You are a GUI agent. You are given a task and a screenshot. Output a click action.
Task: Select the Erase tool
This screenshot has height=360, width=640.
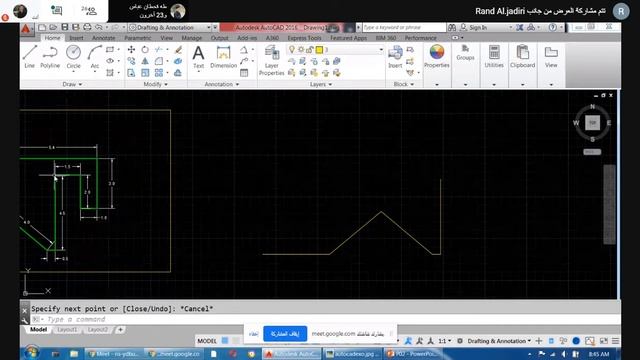pyautogui.click(x=178, y=50)
